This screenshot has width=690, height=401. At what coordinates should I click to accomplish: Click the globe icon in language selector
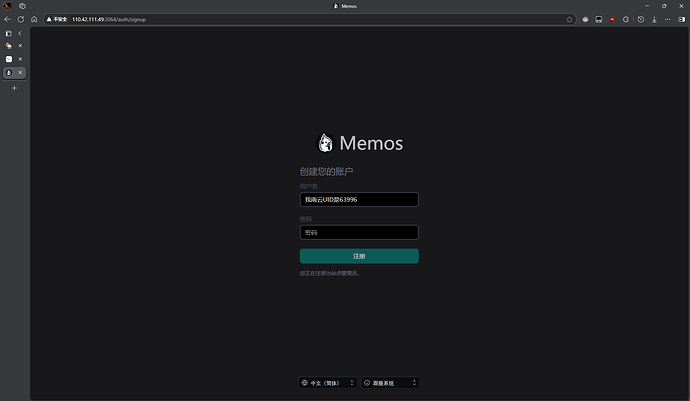click(x=305, y=383)
